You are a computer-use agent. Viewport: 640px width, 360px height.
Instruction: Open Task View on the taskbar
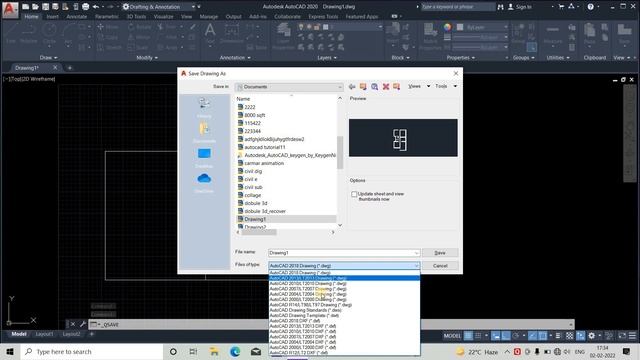coord(193,351)
